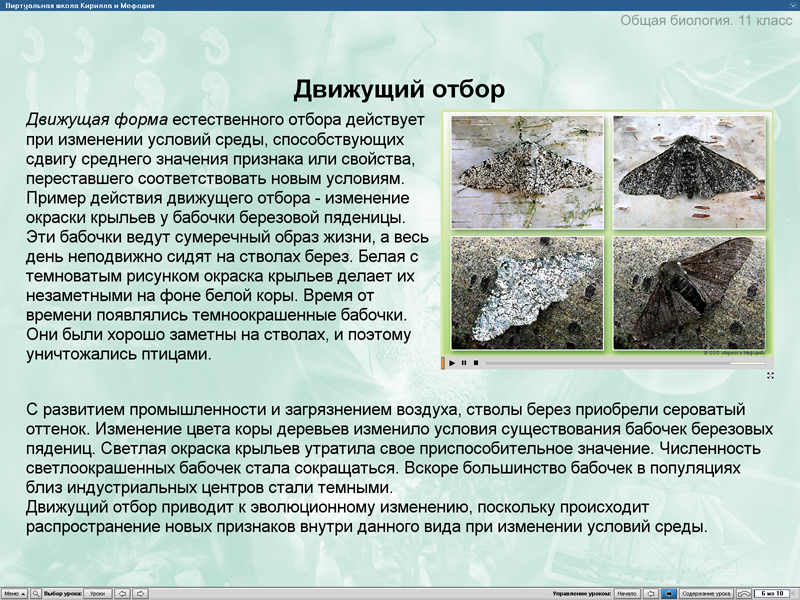Select the dark moth photo thumbnail
This screenshot has width=800, height=600.
690,170
